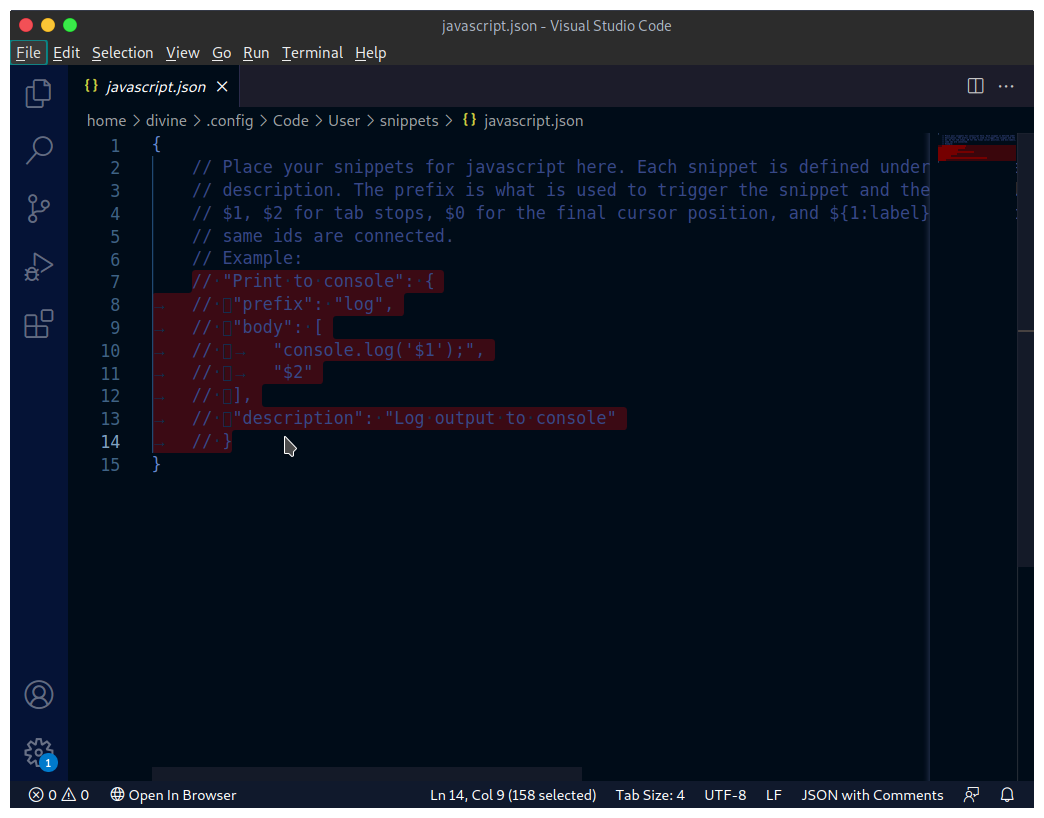The height and width of the screenshot is (818, 1044).
Task: Expand the home breadcrumb segment
Action: pos(107,120)
